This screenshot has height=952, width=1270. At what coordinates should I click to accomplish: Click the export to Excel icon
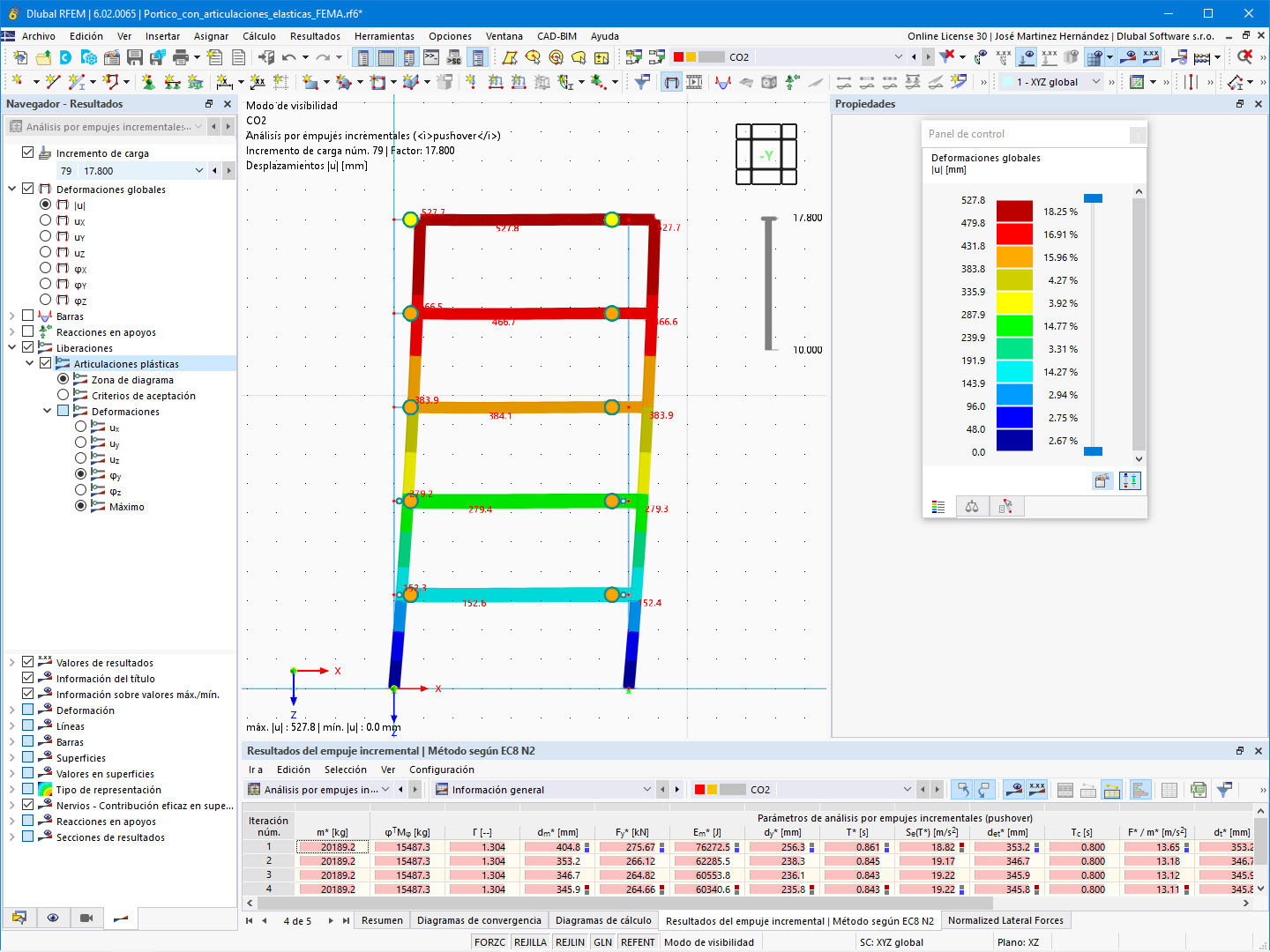1198,790
